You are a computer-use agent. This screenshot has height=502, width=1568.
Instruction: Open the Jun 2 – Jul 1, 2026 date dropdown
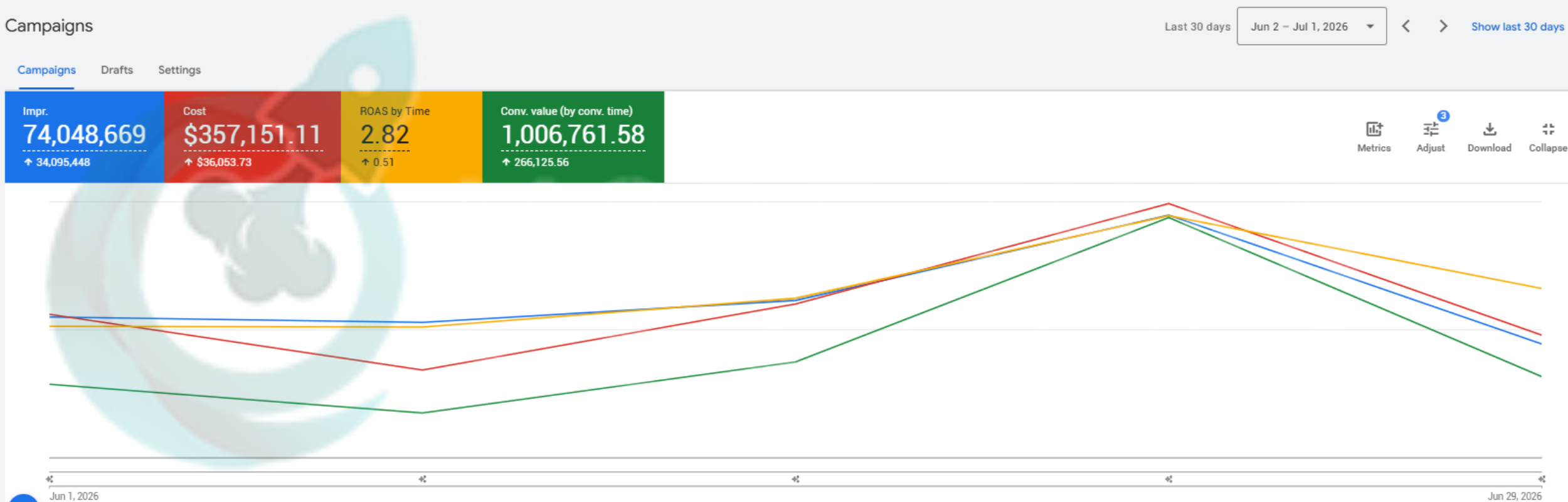[x=1311, y=26]
